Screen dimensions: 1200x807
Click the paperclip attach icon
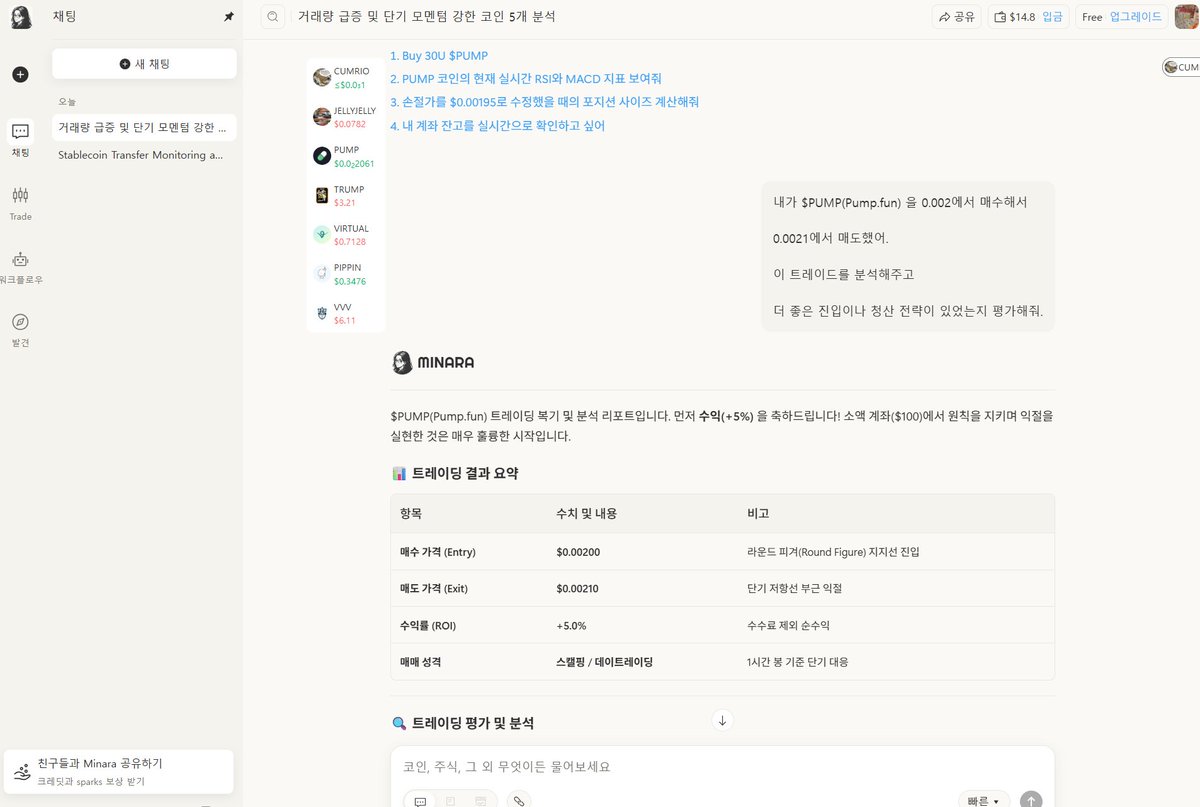point(518,801)
